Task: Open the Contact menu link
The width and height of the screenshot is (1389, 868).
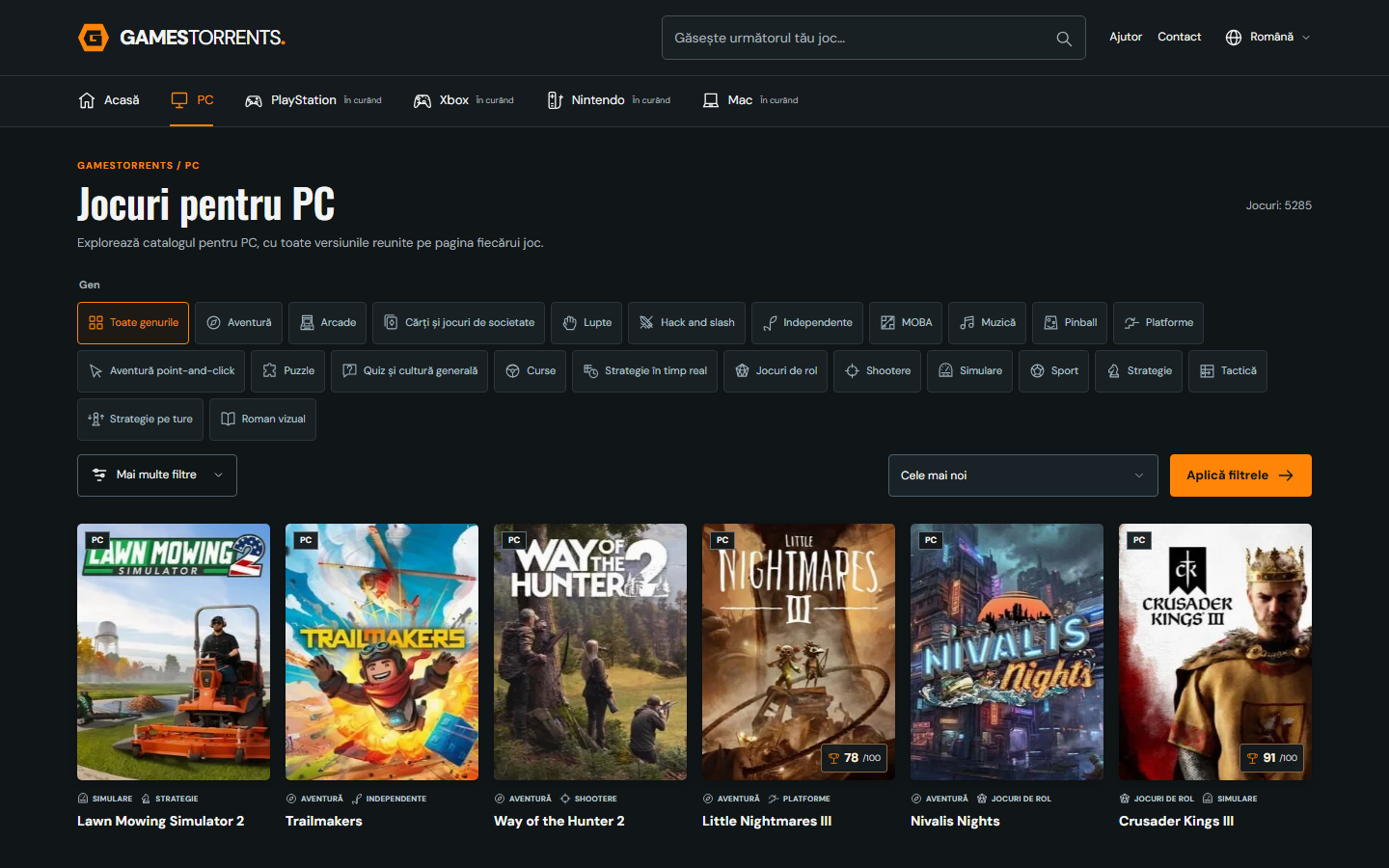Action: coord(1180,37)
